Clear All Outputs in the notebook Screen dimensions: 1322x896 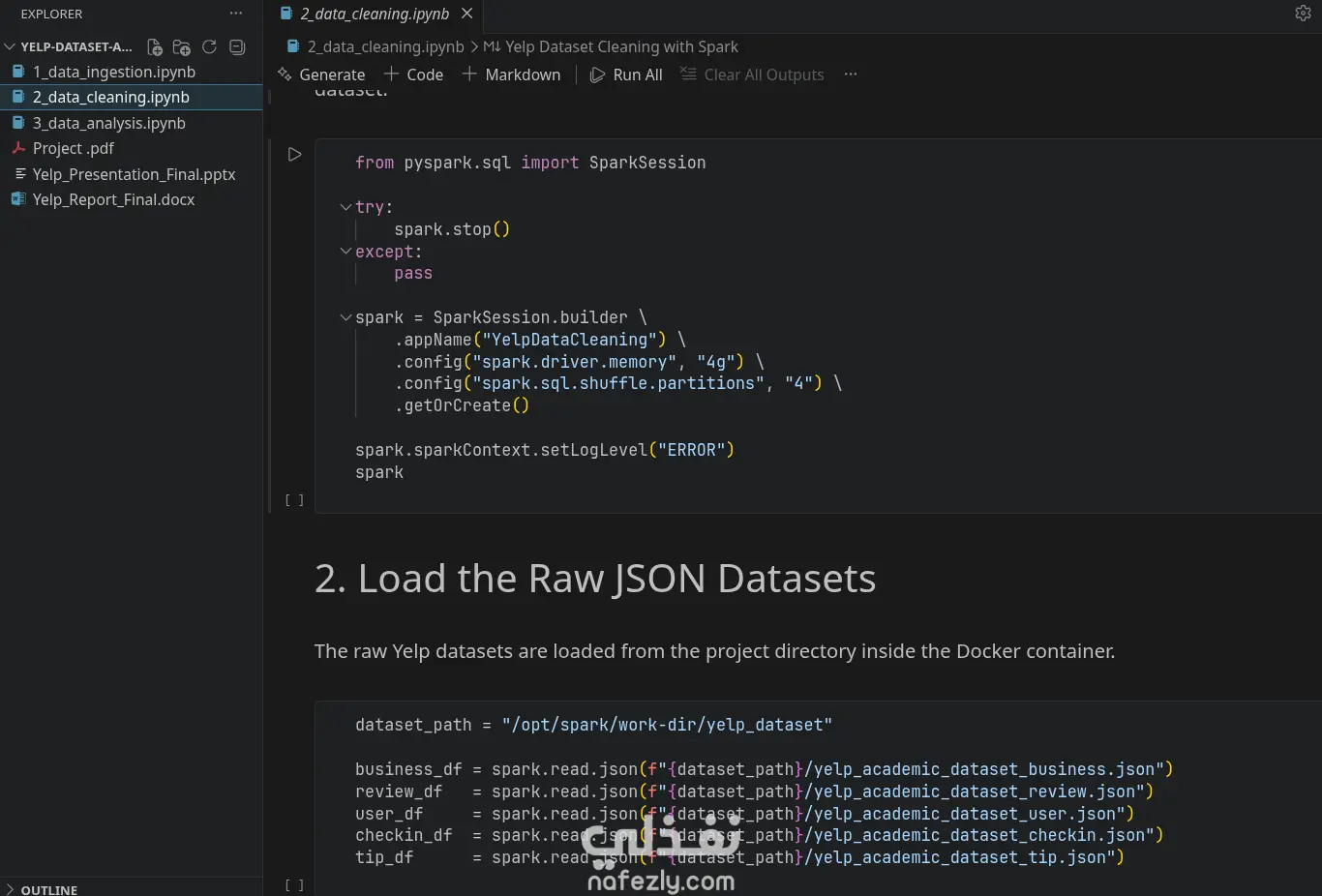[752, 75]
